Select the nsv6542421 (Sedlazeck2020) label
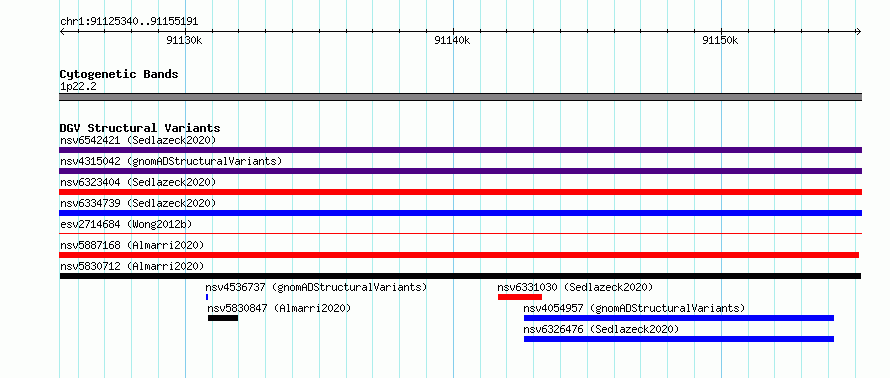The height and width of the screenshot is (378, 890). pyautogui.click(x=138, y=140)
